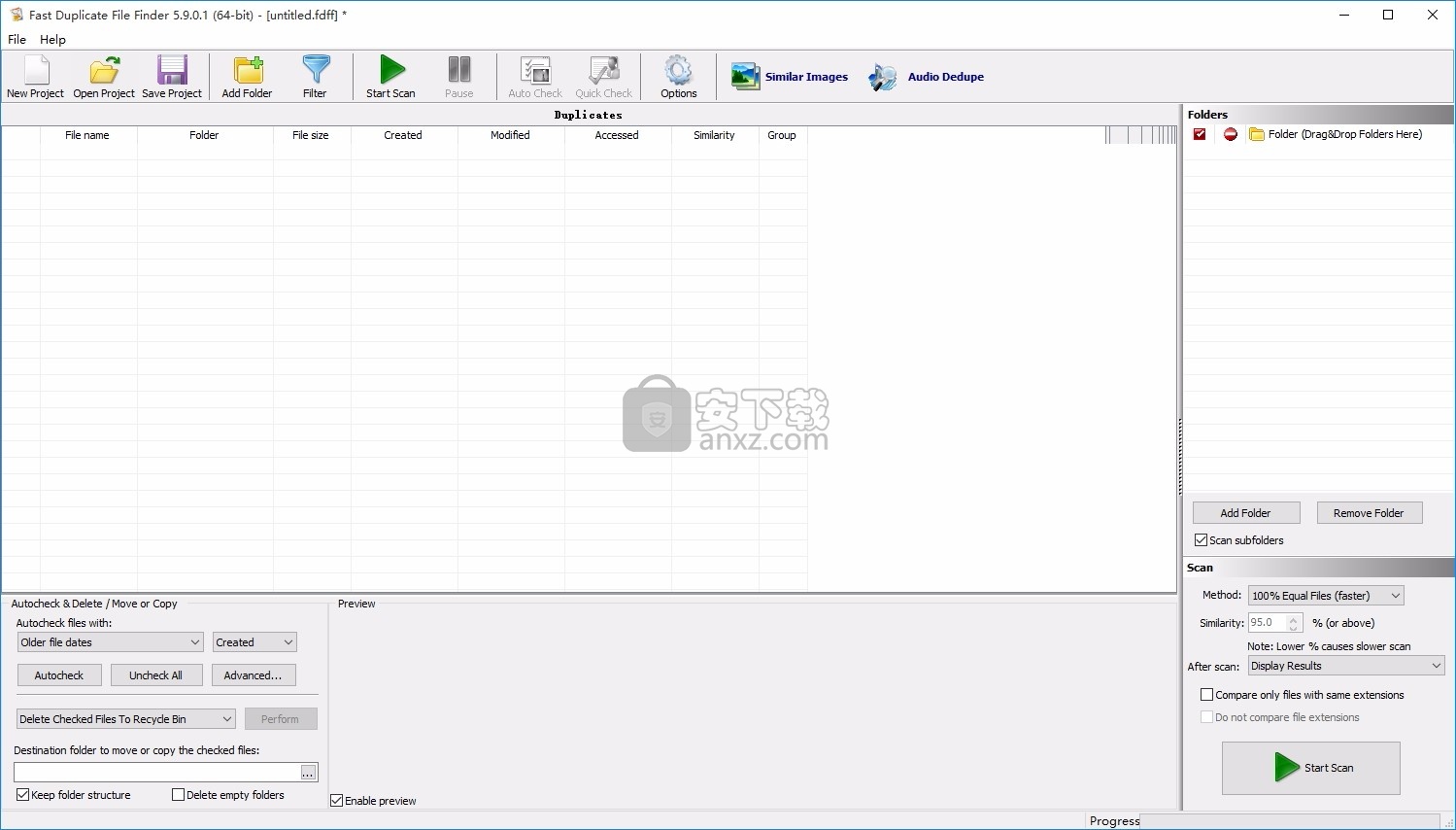Create a new project with New Project icon
Screen dimensions: 1456x830
coord(36,77)
